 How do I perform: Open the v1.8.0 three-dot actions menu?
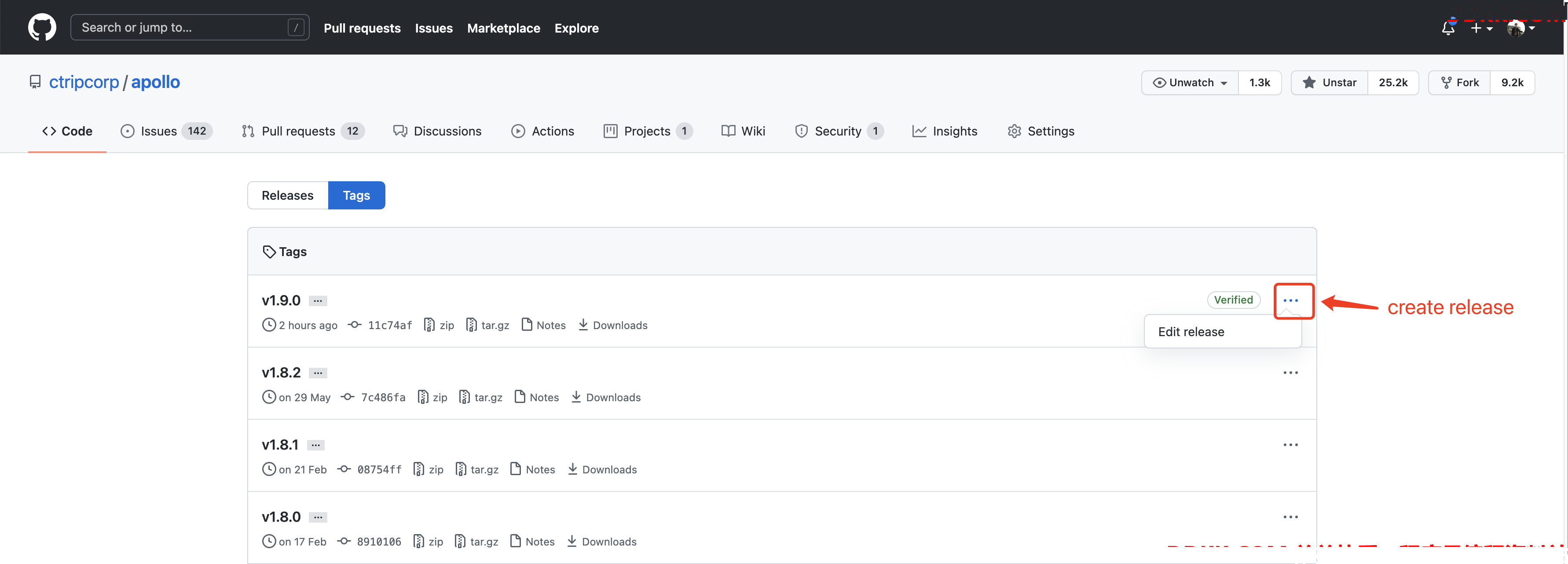(1290, 517)
